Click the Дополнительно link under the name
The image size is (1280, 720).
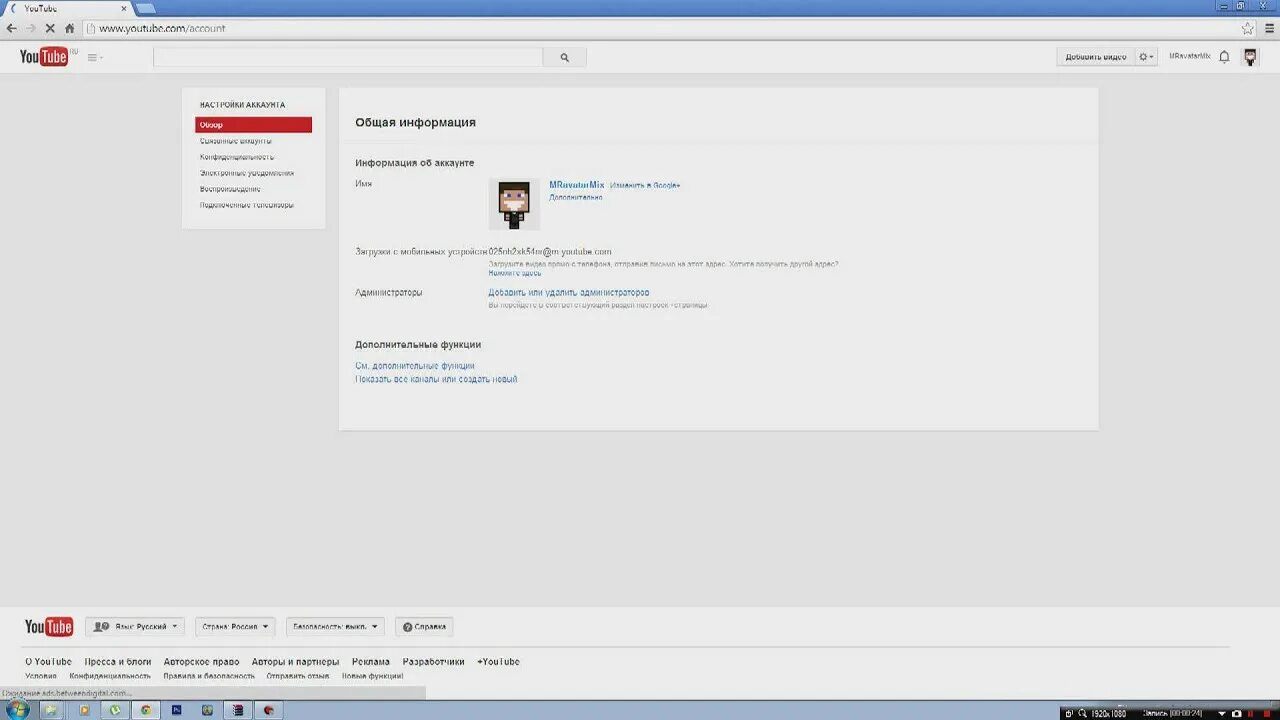(x=576, y=198)
